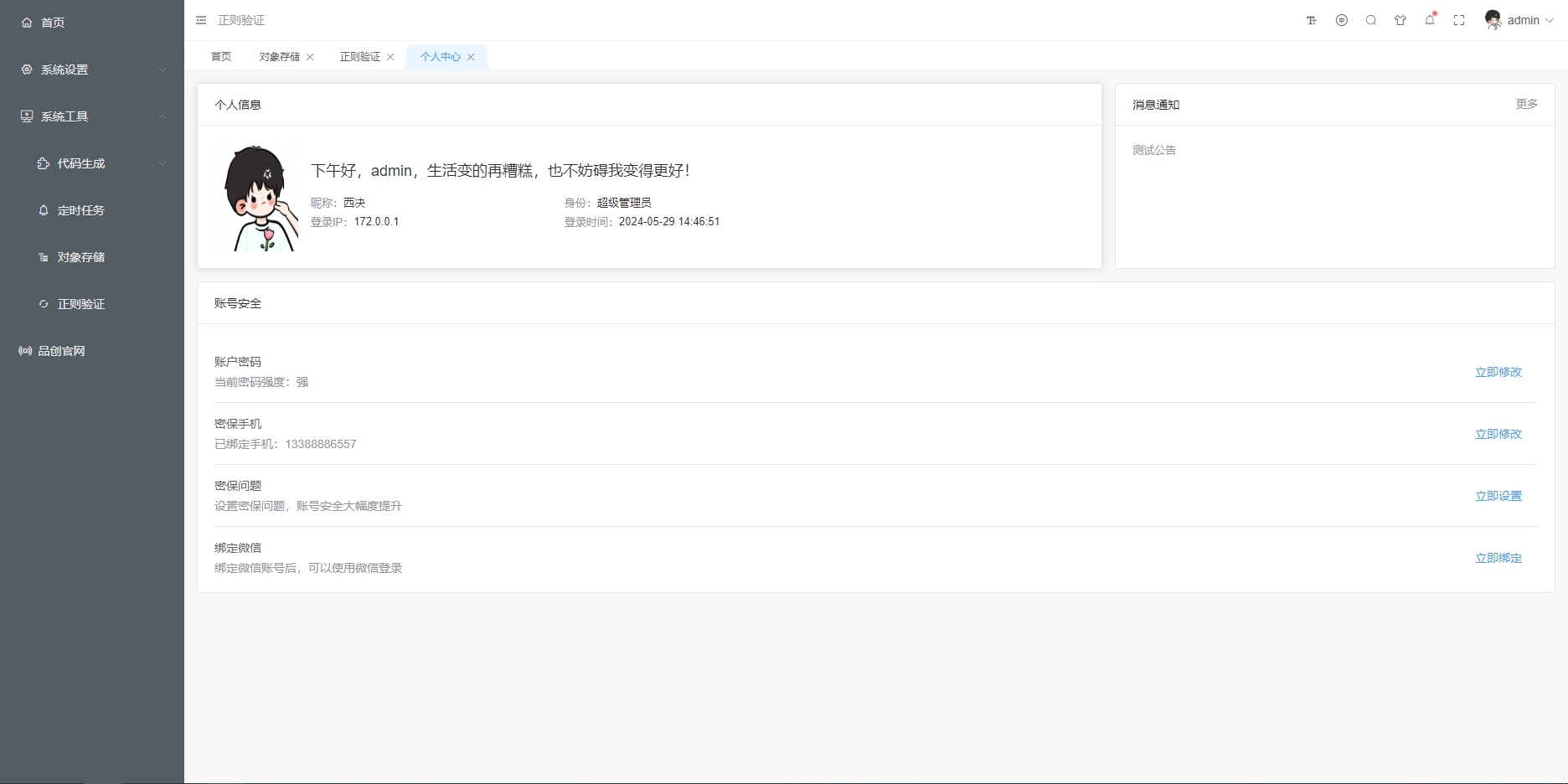Switch to the 首页 tab
1568x784 pixels.
[x=221, y=57]
